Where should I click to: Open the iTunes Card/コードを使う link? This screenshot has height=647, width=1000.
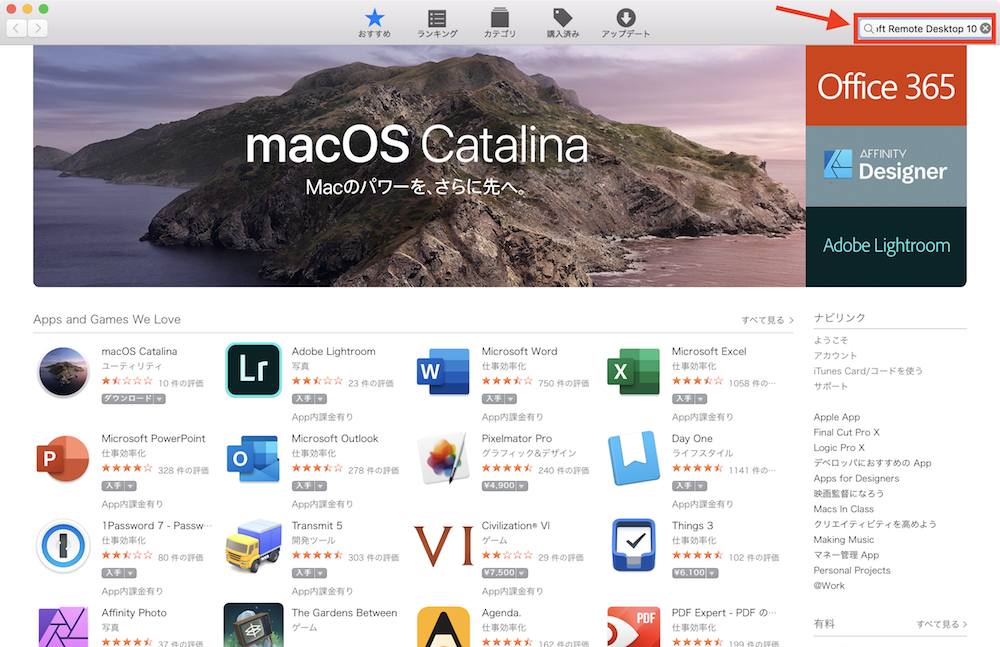click(x=868, y=371)
